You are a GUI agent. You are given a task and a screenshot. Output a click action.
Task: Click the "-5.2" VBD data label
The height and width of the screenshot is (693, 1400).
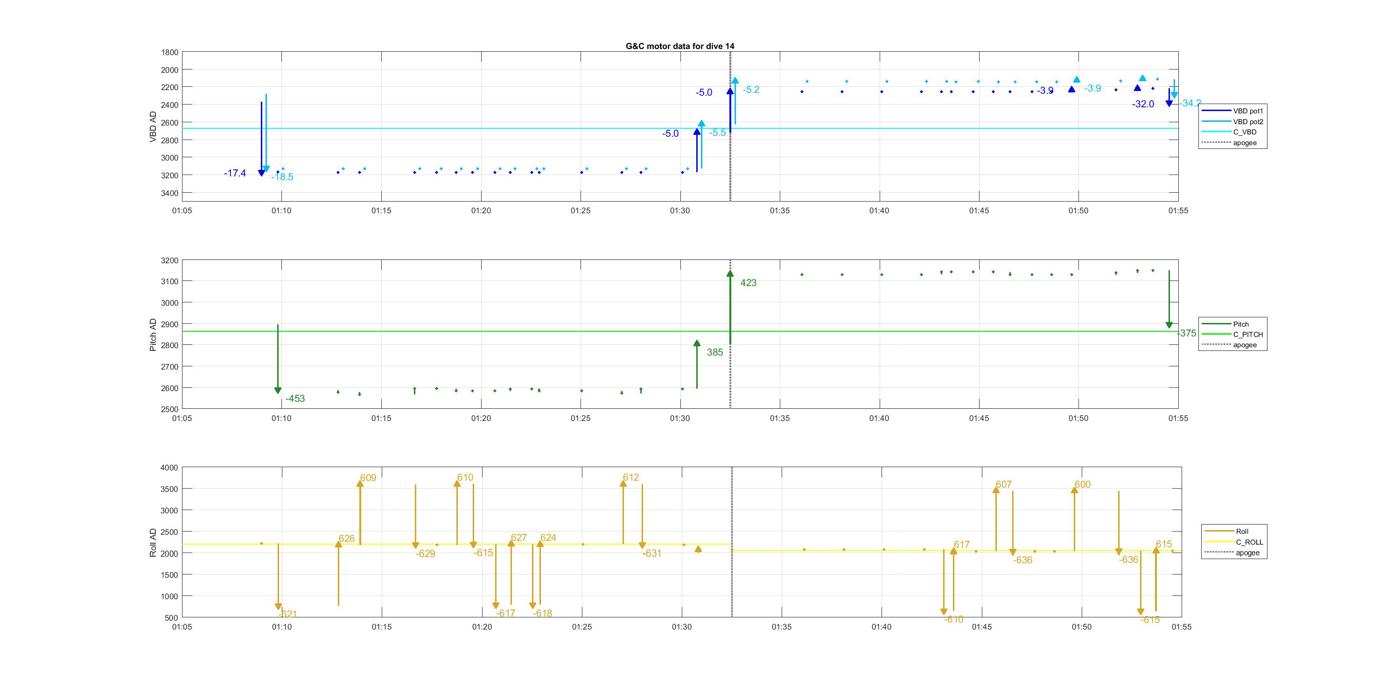(x=751, y=90)
